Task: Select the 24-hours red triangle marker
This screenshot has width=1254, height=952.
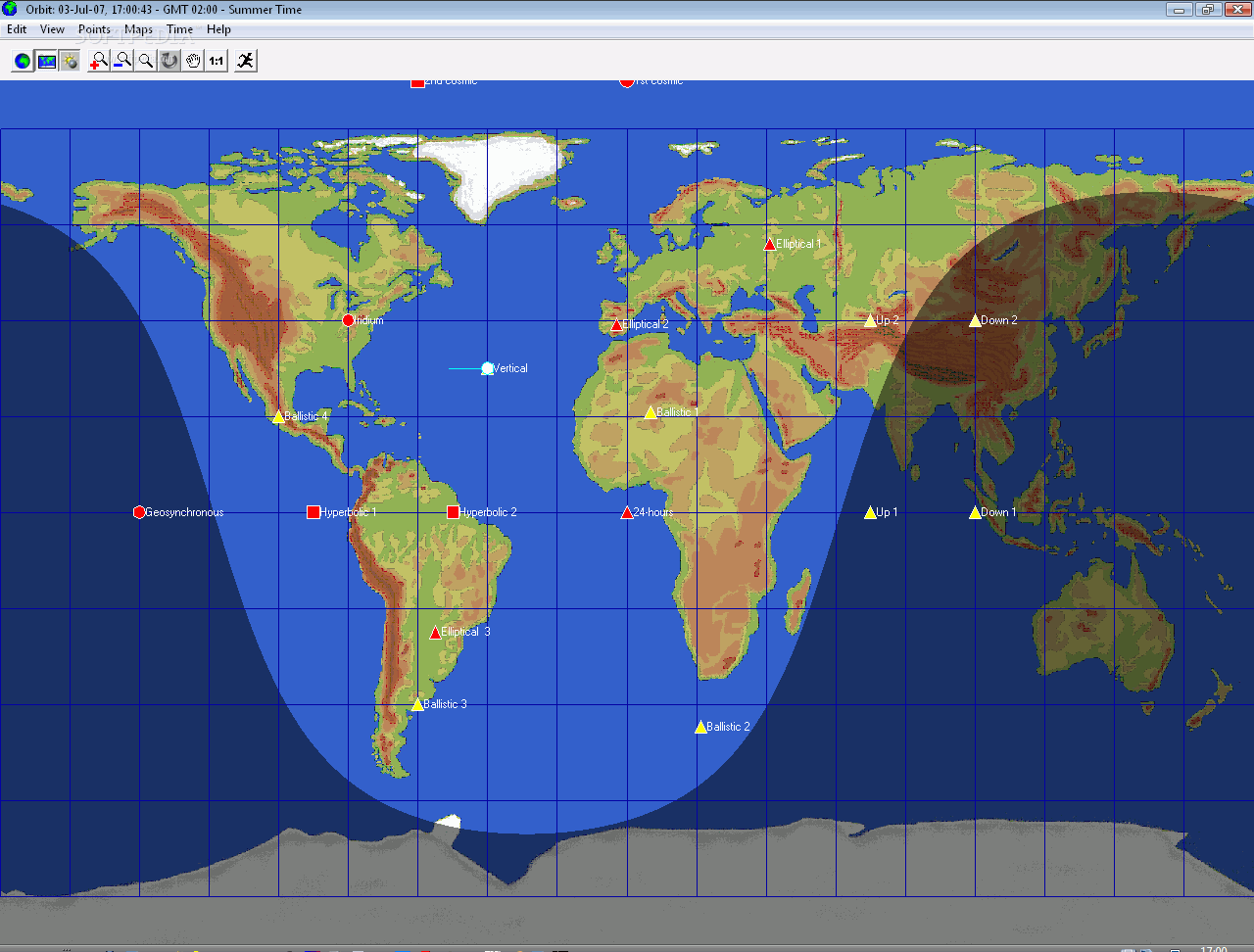Action: pyautogui.click(x=627, y=512)
